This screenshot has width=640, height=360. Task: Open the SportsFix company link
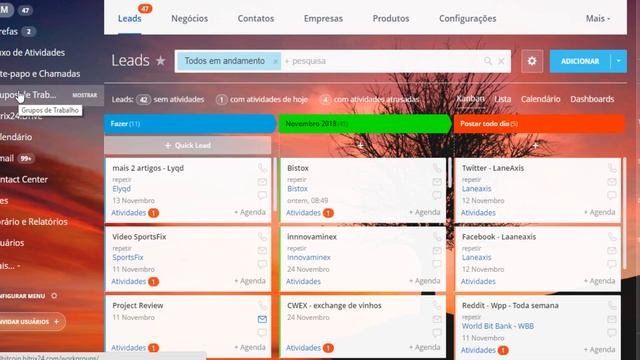pyautogui.click(x=128, y=257)
